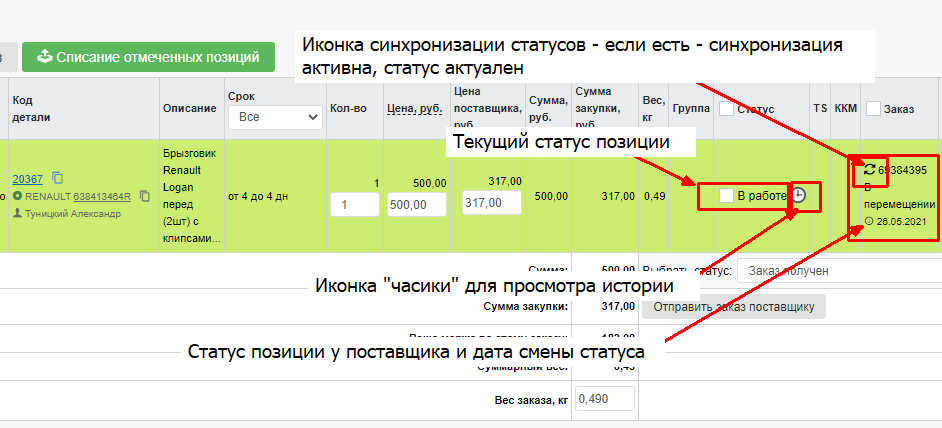Click small clock icon next to 26.05.2021
The image size is (942, 428).
[x=868, y=221]
